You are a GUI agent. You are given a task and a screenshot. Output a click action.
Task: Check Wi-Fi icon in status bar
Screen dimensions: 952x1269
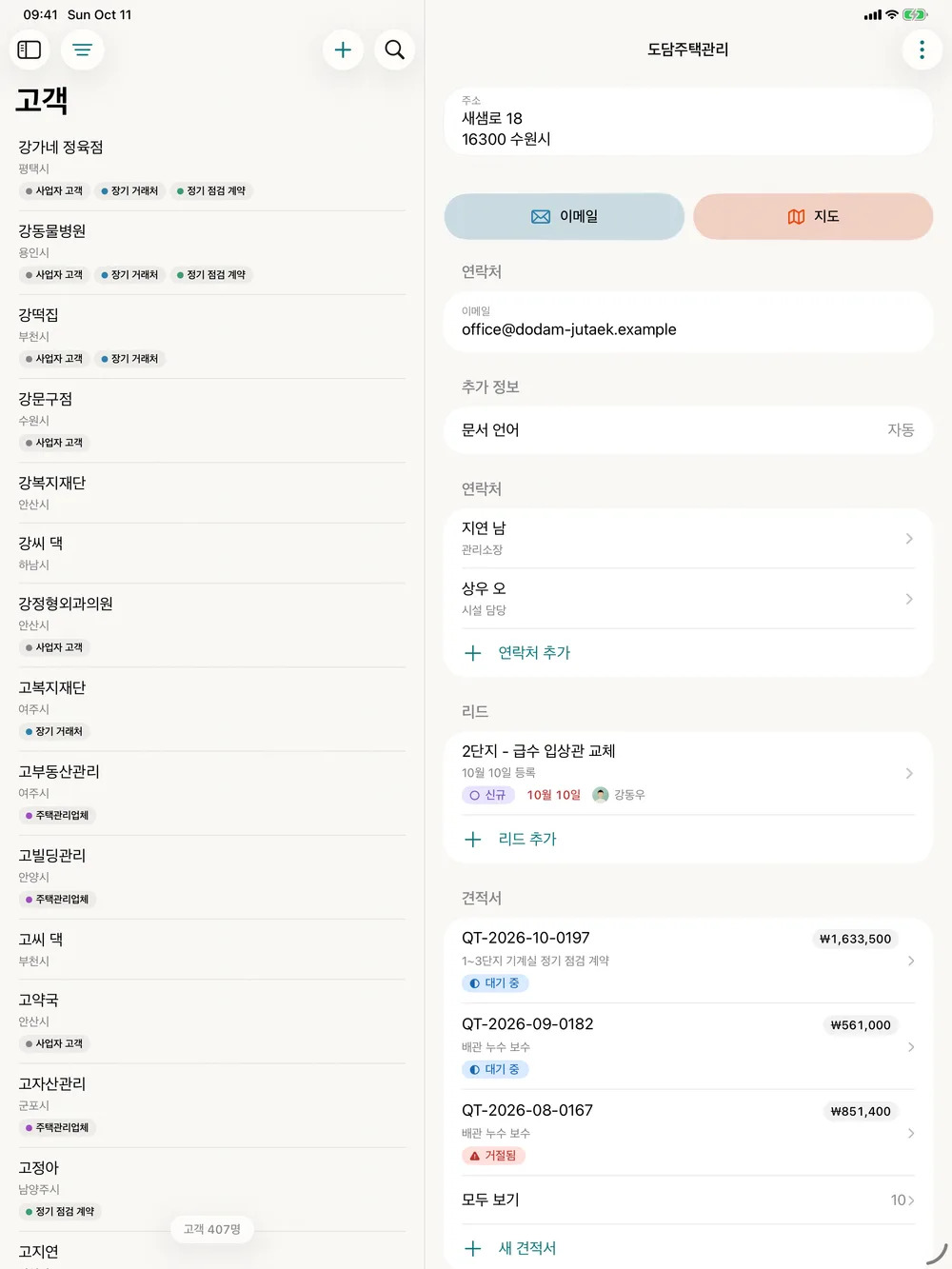click(x=892, y=15)
